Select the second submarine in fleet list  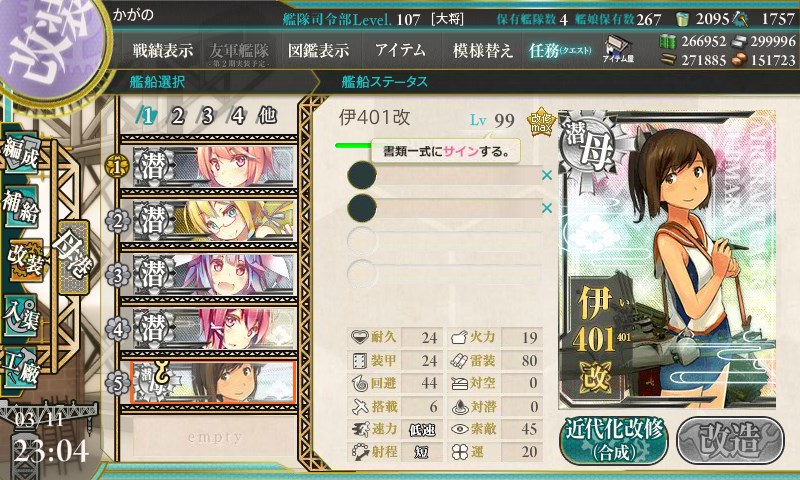[214, 221]
